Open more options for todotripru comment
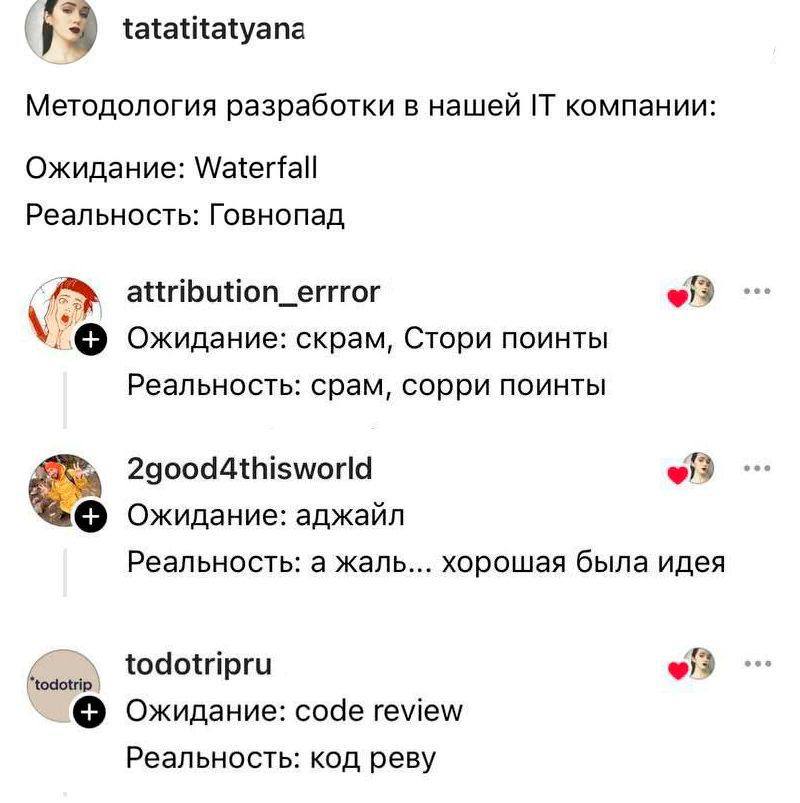 [x=757, y=663]
